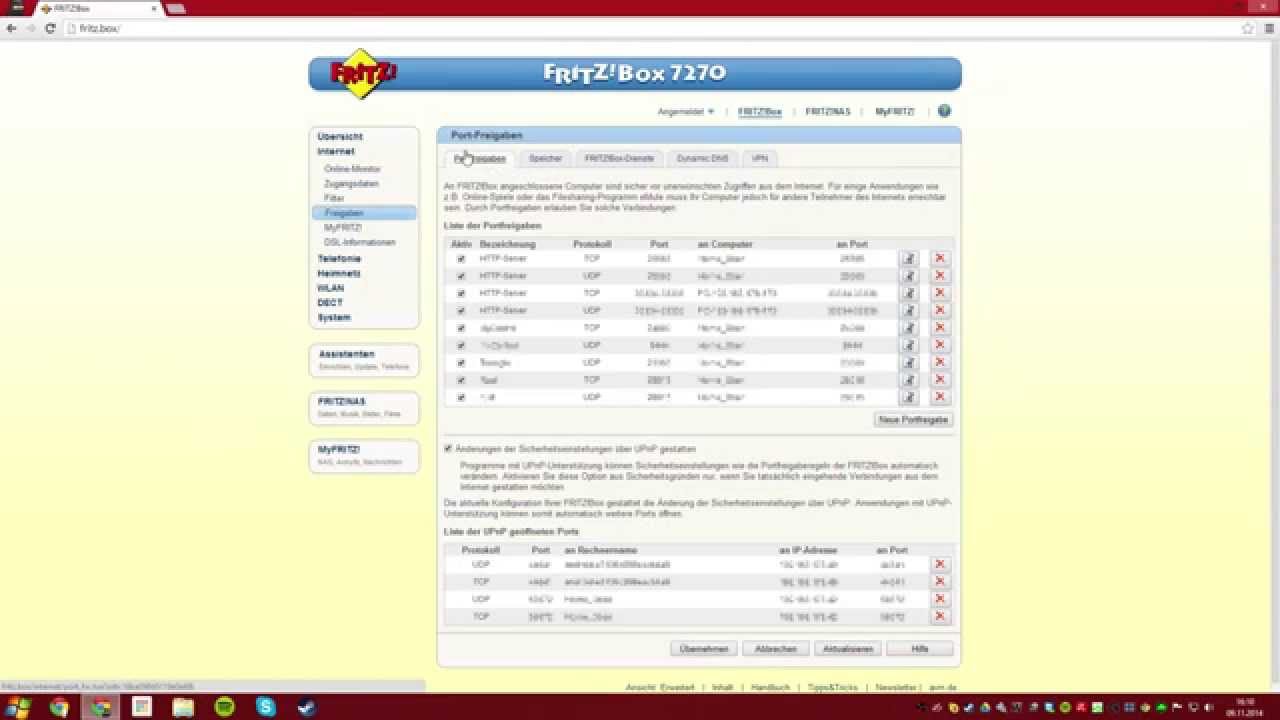The image size is (1280, 720).
Task: Delete UPnP TCP port of Home_Star
Action: pyautogui.click(x=940, y=616)
